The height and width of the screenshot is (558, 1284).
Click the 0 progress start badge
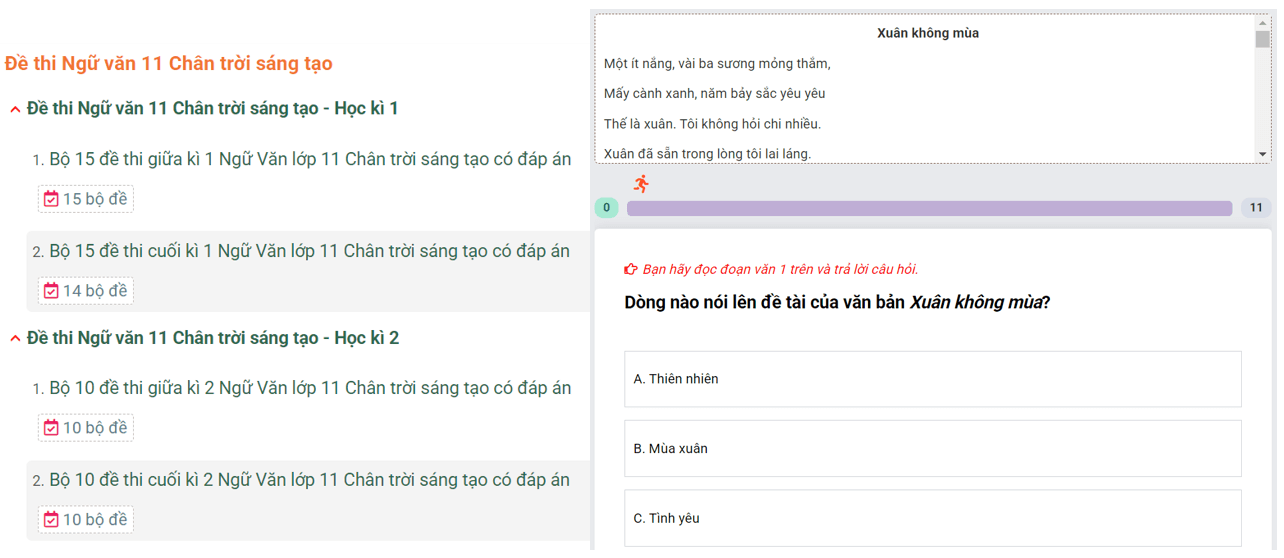pyautogui.click(x=606, y=208)
